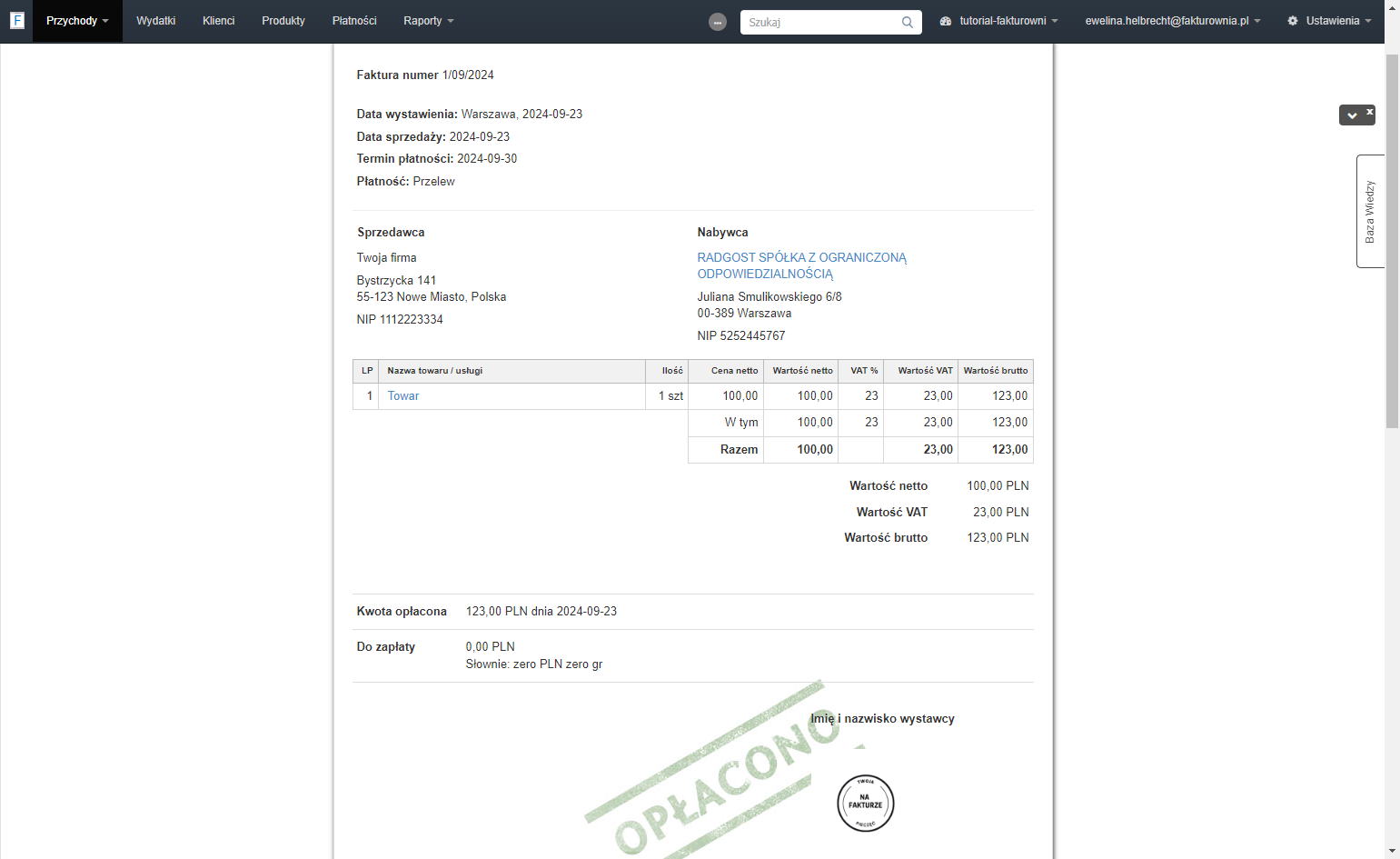Click '123,00 PLN dnia 2024-09-23'
This screenshot has height=859, width=1400.
pos(541,612)
